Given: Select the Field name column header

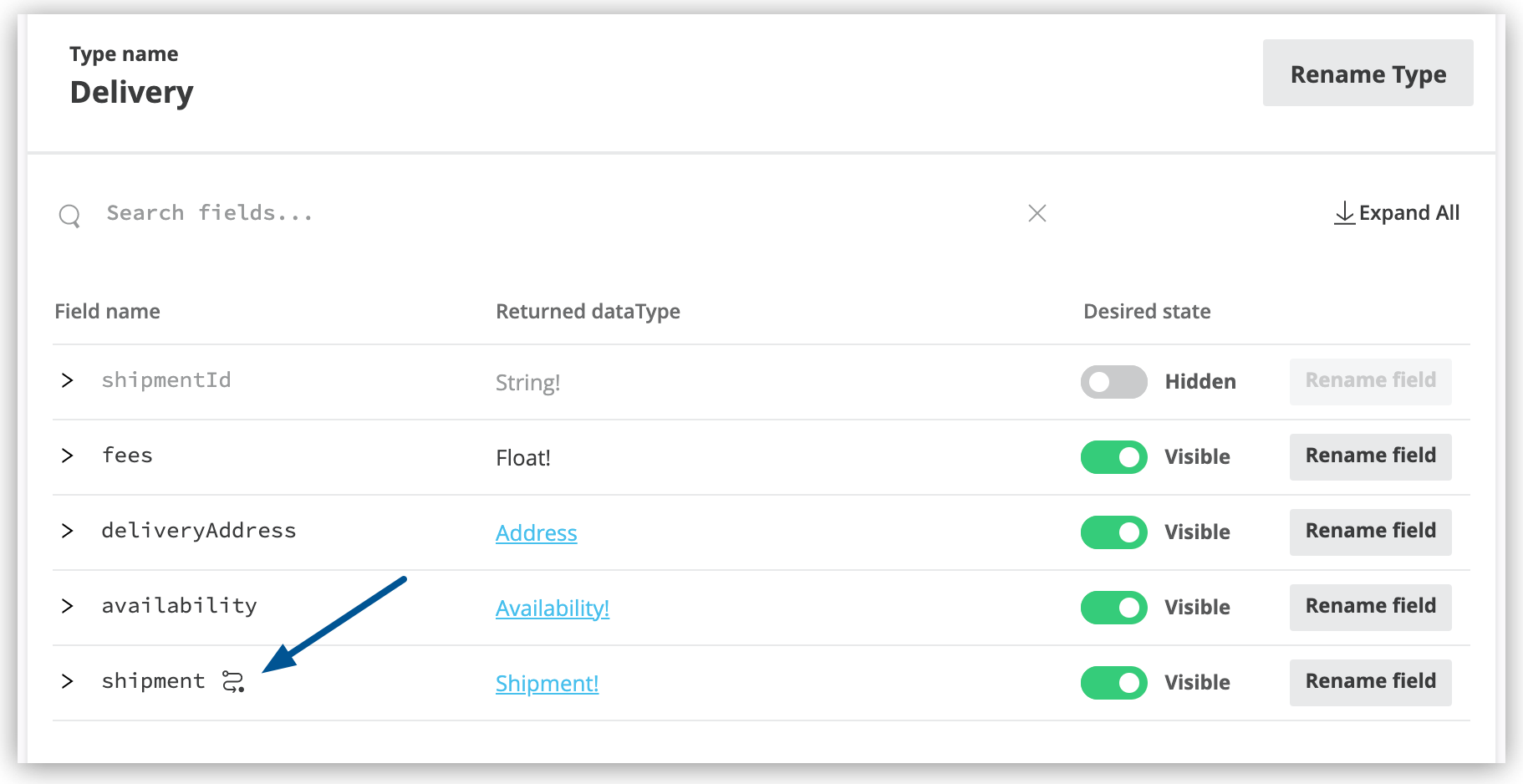Looking at the screenshot, I should tap(107, 311).
